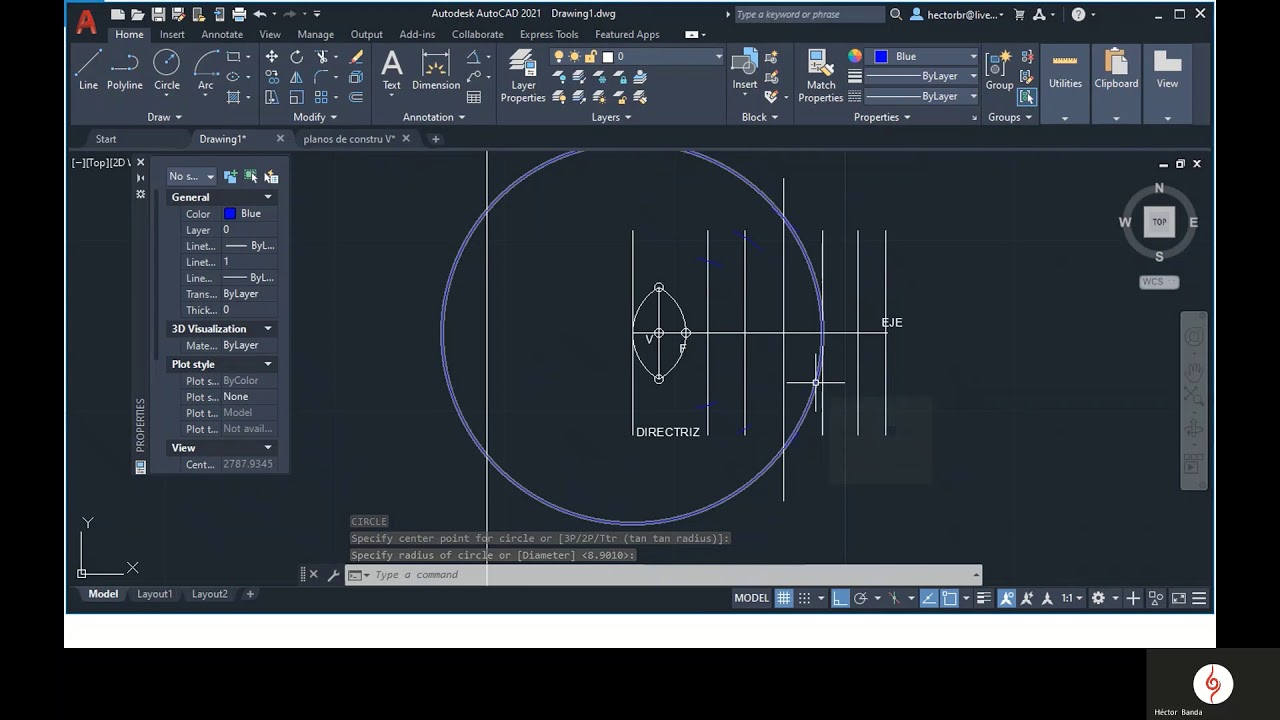Viewport: 1280px width, 720px height.
Task: Click the Dimension tool icon
Action: point(436,70)
